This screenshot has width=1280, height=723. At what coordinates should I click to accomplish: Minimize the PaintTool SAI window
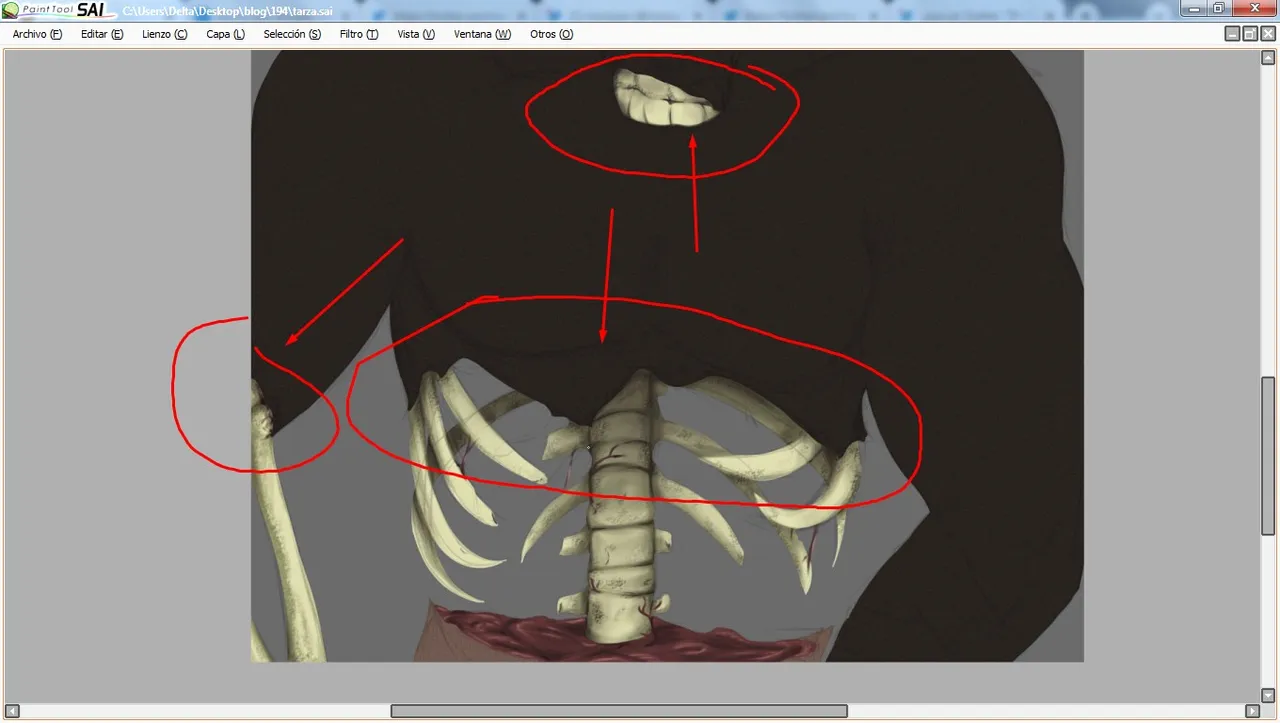(1192, 8)
